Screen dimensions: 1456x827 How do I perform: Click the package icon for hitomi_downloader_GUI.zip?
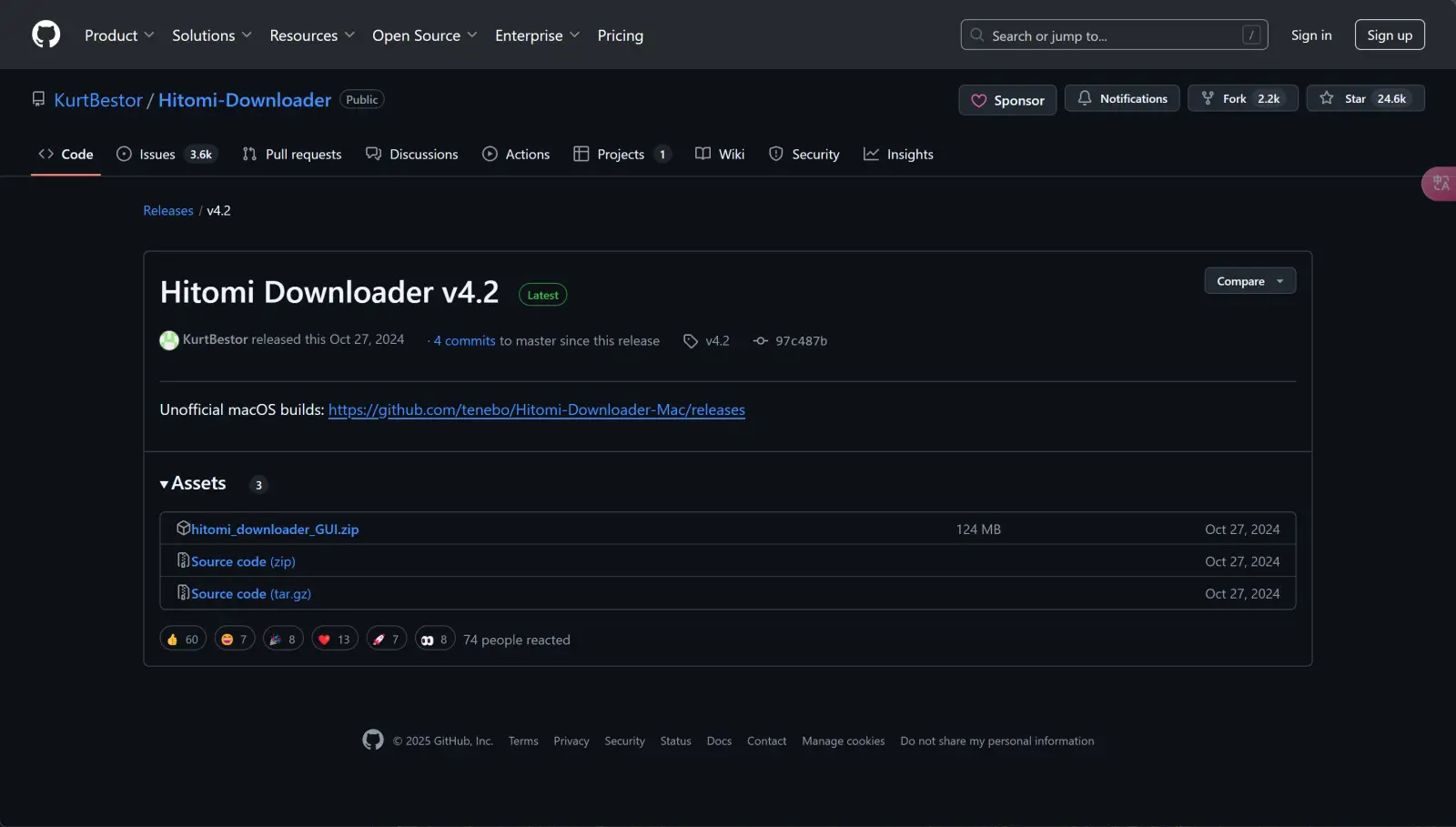pyautogui.click(x=183, y=528)
